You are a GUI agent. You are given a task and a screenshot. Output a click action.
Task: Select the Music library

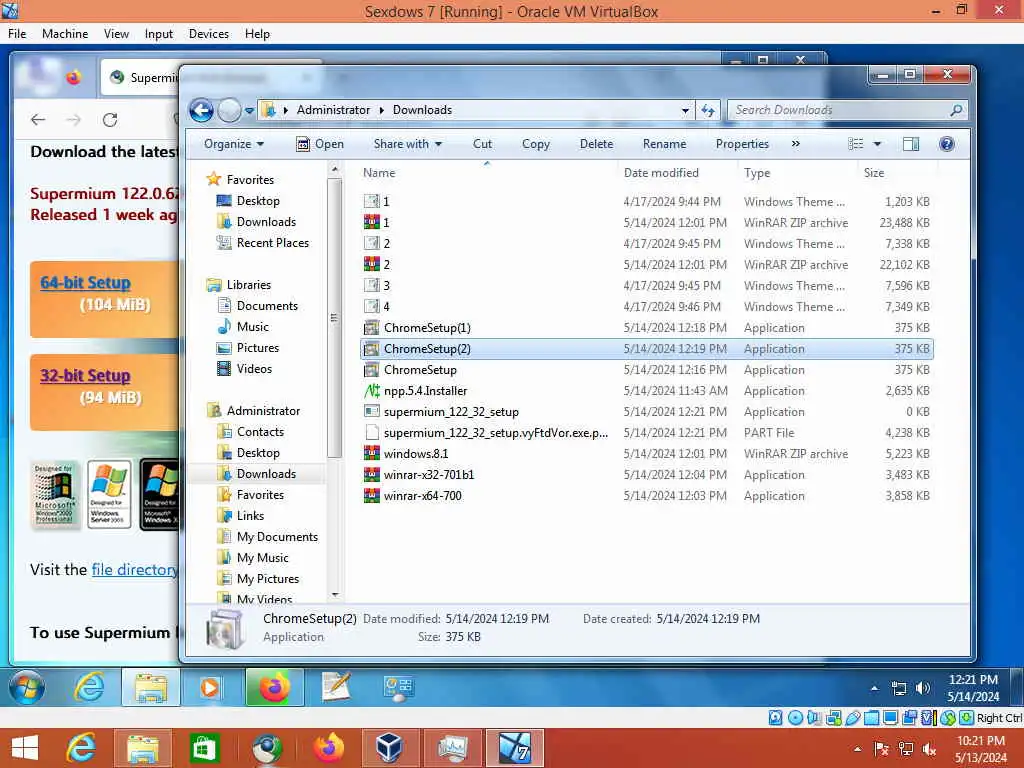pyautogui.click(x=252, y=327)
